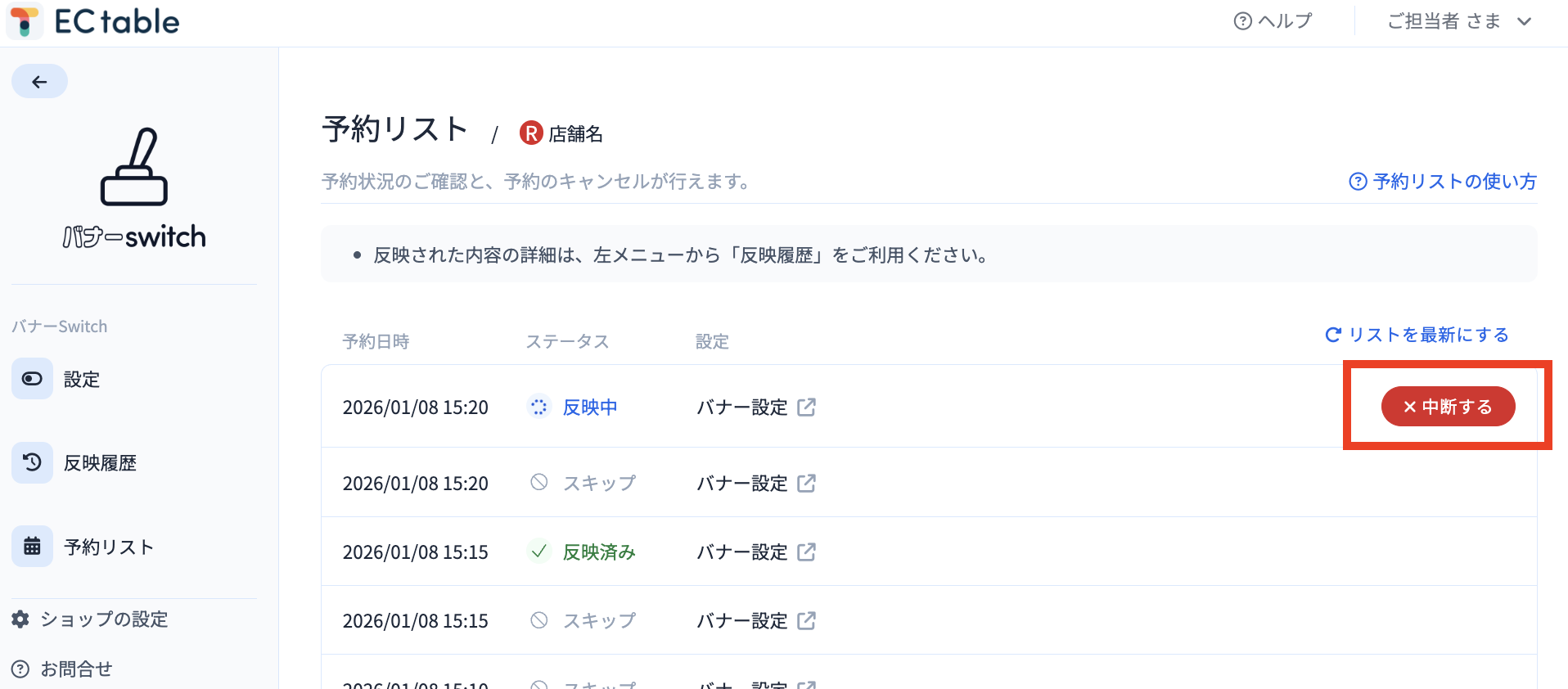Image resolution: width=1568 pixels, height=689 pixels.
Task: Click the お問合せ question mark icon
Action: tap(20, 669)
